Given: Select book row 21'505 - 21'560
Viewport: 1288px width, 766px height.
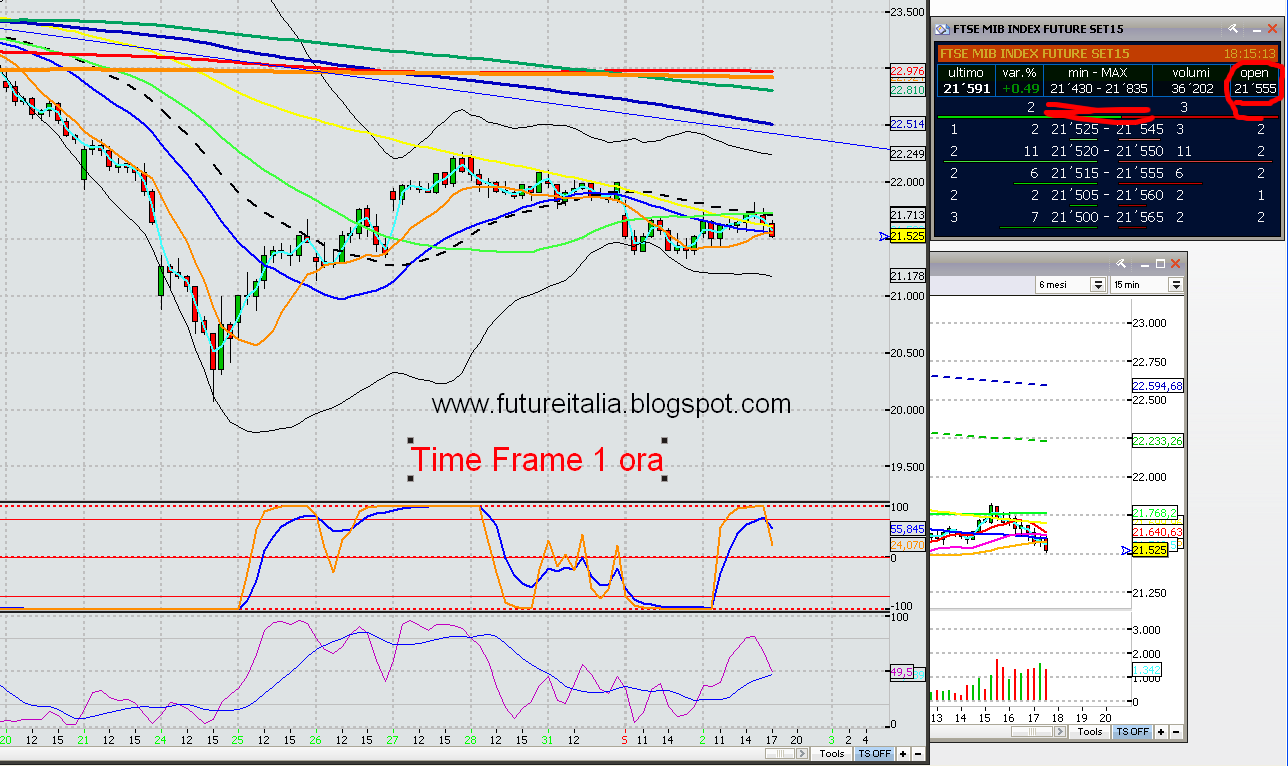Looking at the screenshot, I should tap(1108, 195).
